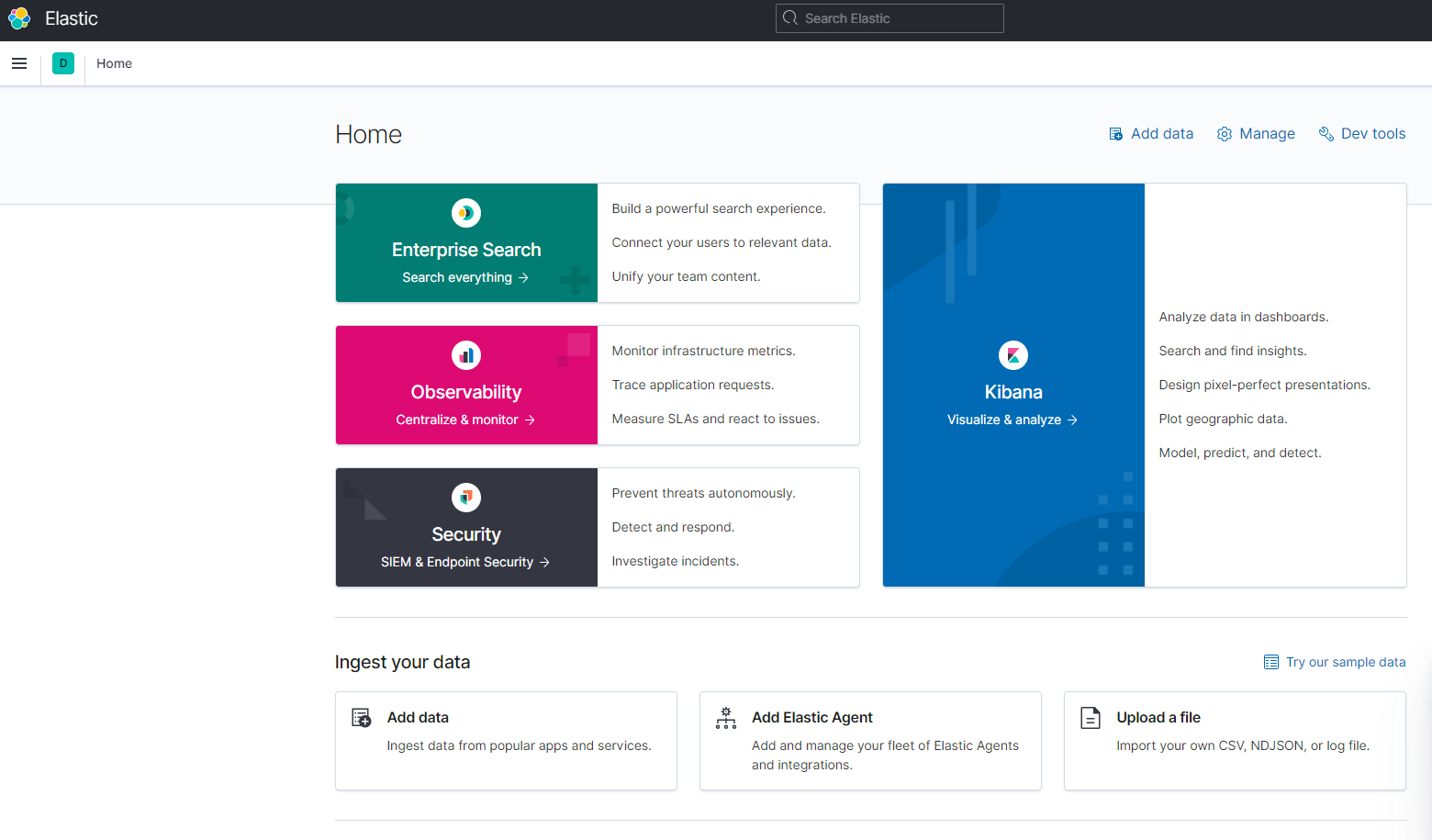Click the sample data table icon
This screenshot has width=1432, height=840.
(x=1271, y=662)
